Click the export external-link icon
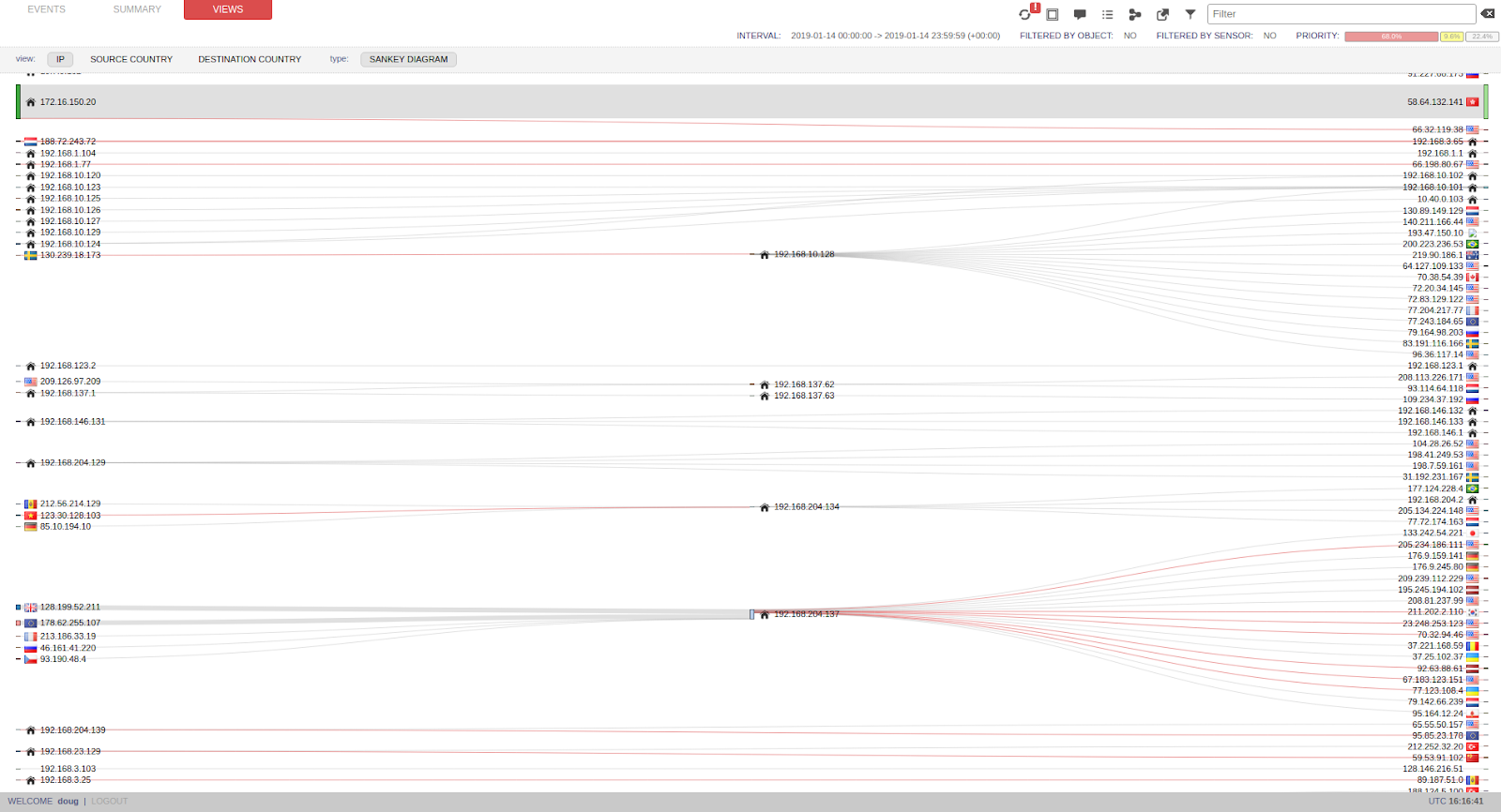This screenshot has height=812, width=1501. pos(1162,14)
